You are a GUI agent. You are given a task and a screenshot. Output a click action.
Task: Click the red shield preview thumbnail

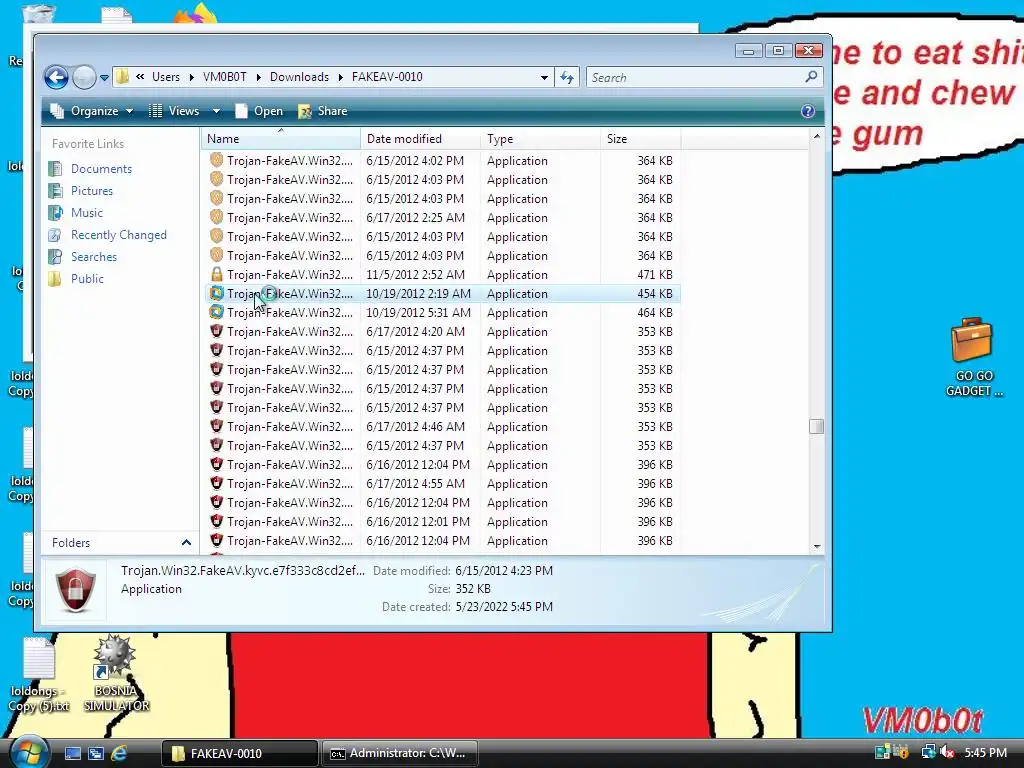click(x=76, y=588)
